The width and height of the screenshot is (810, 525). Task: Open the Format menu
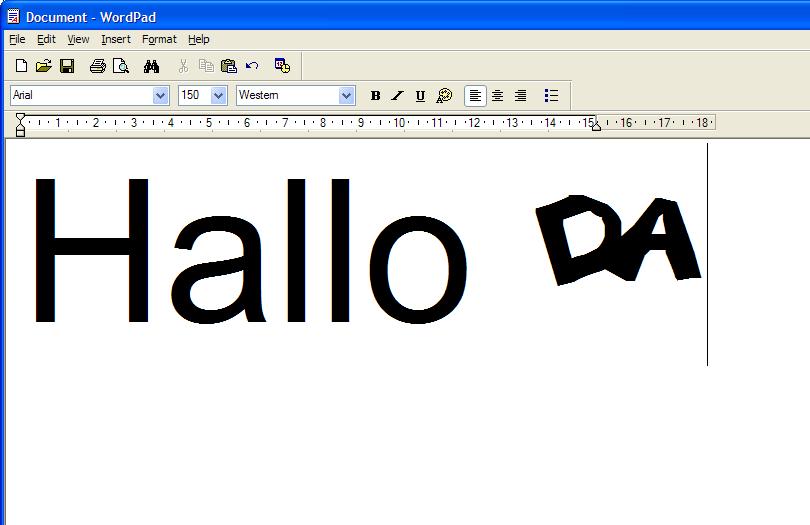(159, 39)
